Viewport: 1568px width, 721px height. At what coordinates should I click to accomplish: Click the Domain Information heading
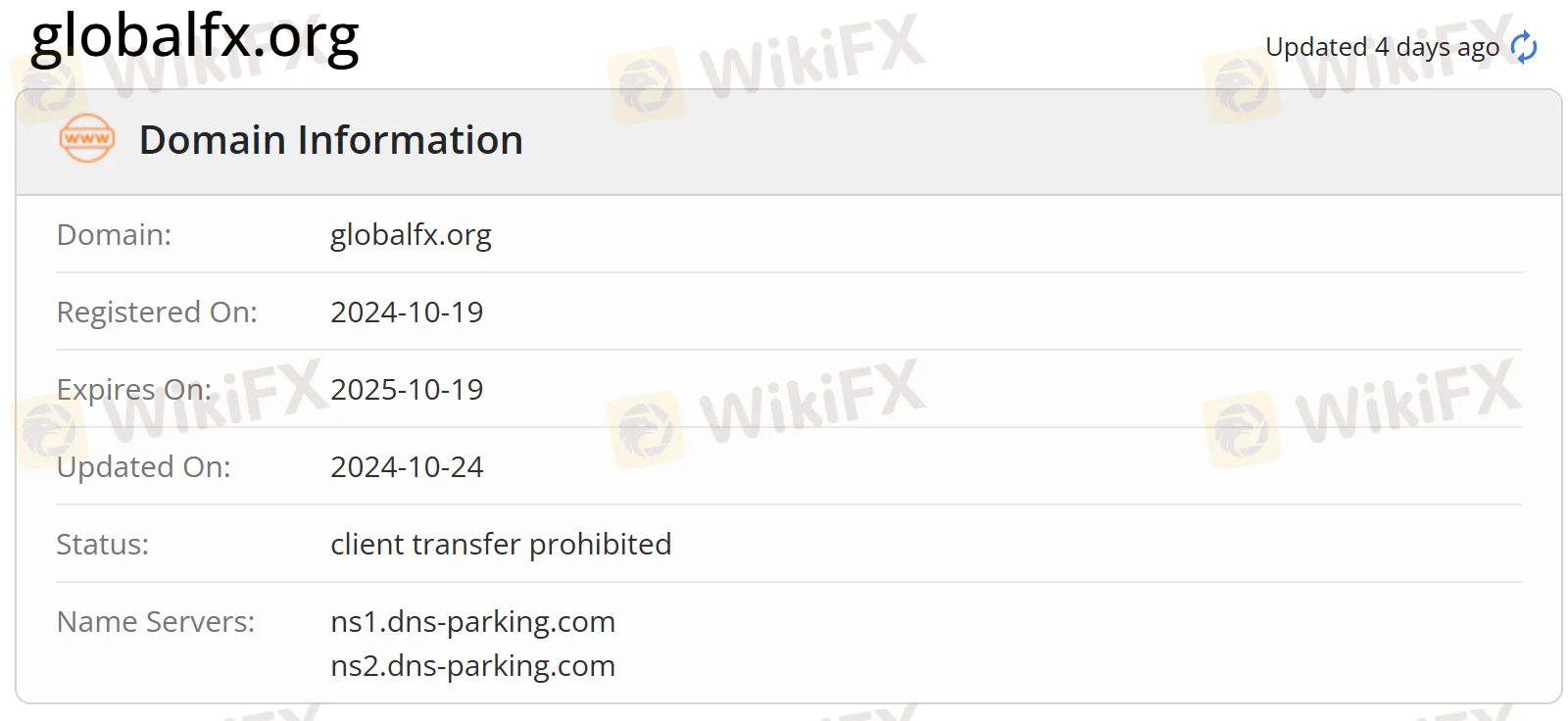330,140
